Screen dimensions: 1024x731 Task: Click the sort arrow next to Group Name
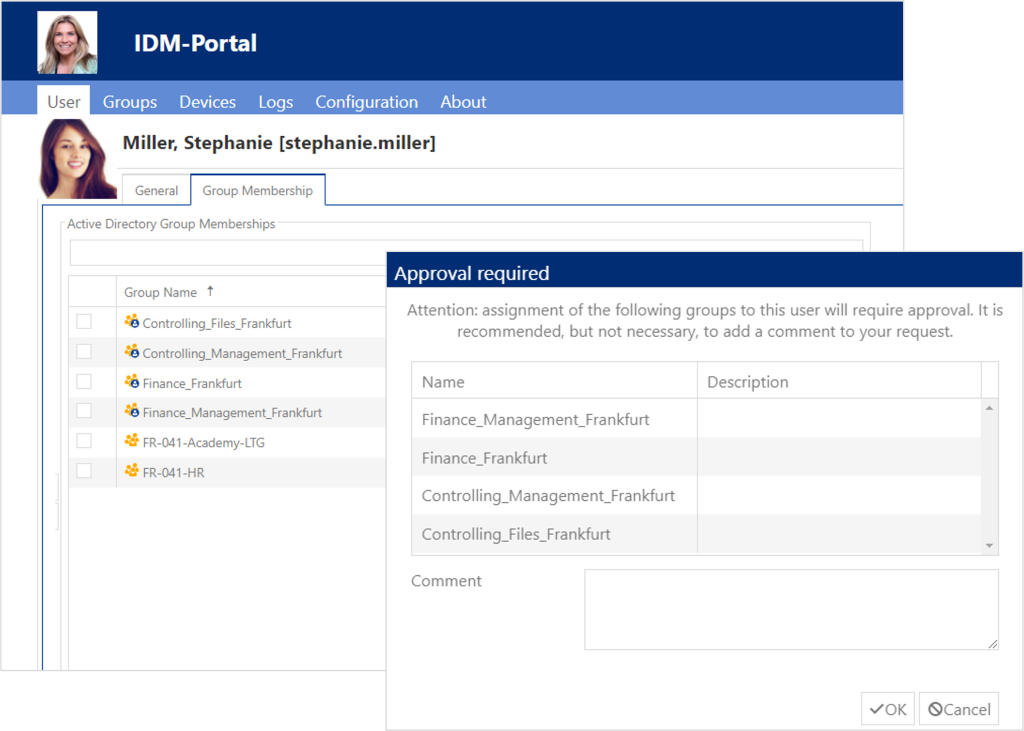tap(210, 291)
